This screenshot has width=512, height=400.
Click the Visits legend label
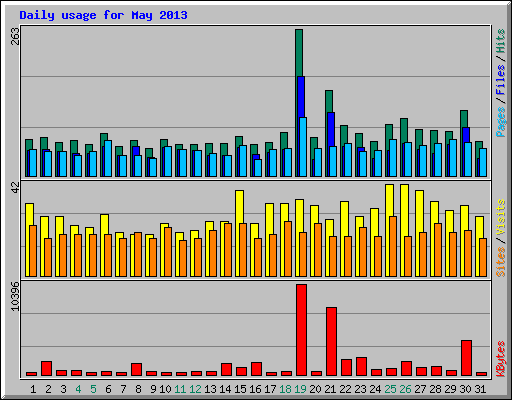[x=500, y=217]
